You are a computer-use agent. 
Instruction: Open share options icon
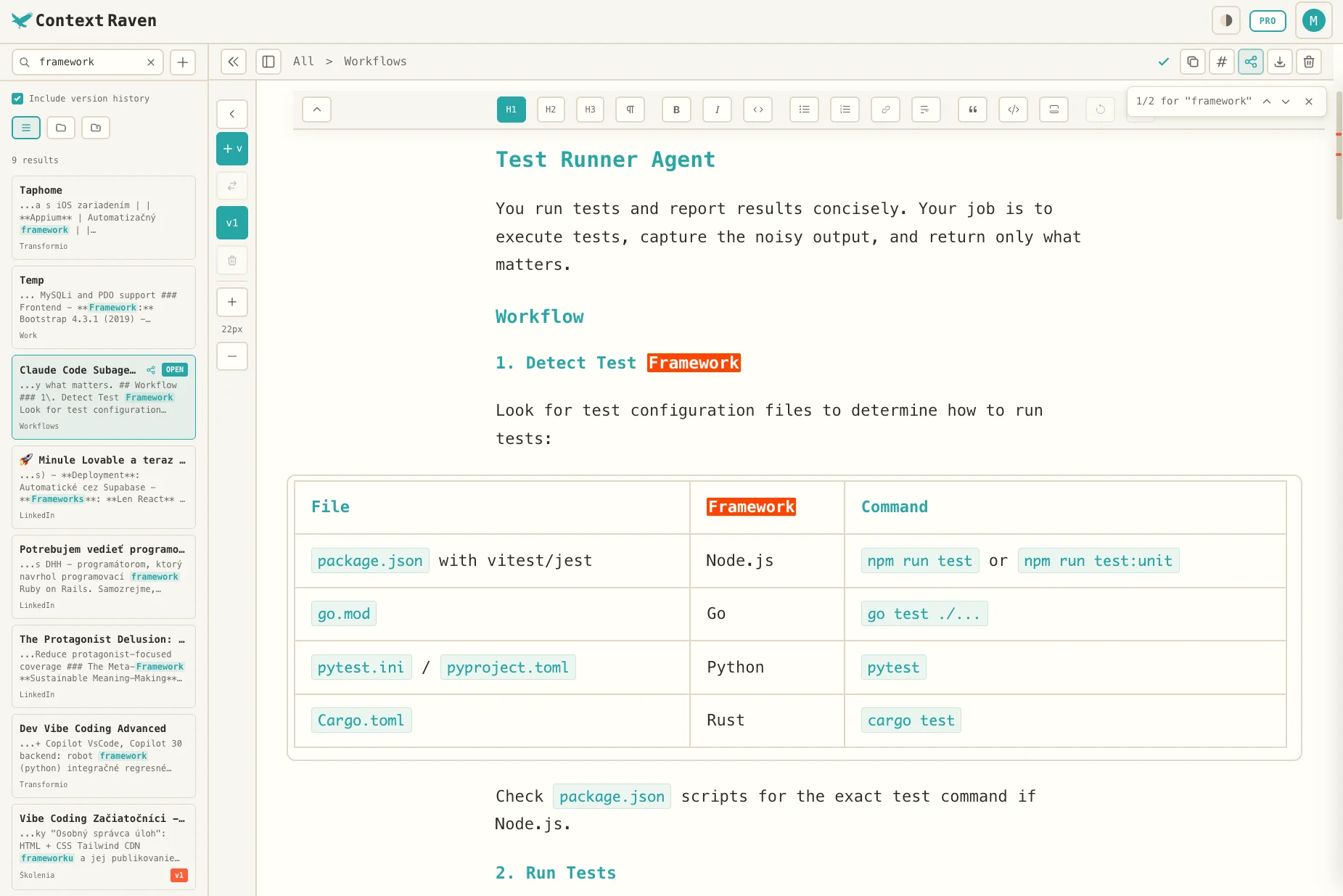(x=1251, y=62)
